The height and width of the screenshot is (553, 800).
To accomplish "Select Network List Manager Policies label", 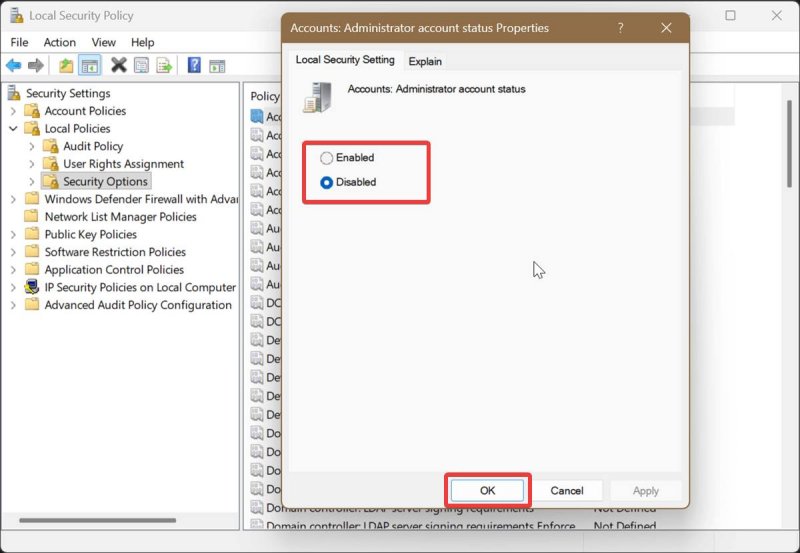I will coord(120,216).
